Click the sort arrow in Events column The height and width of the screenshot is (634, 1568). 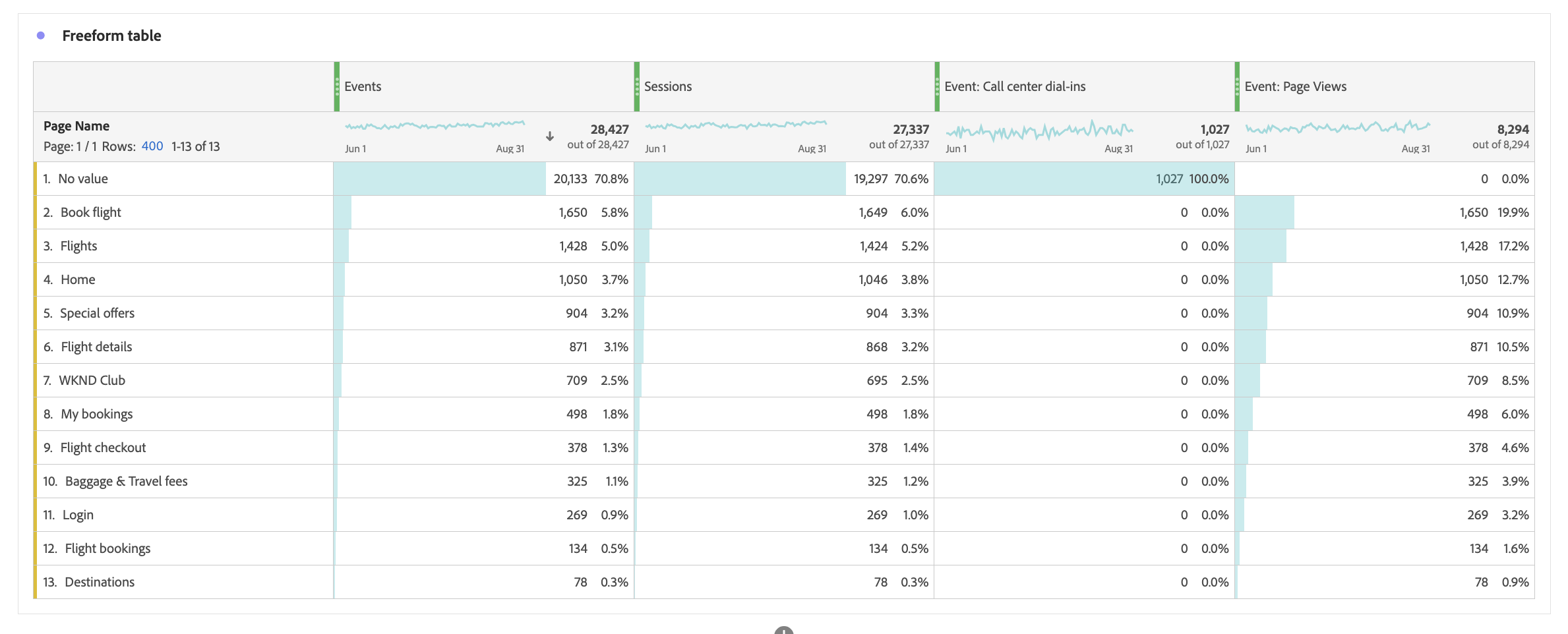point(549,136)
